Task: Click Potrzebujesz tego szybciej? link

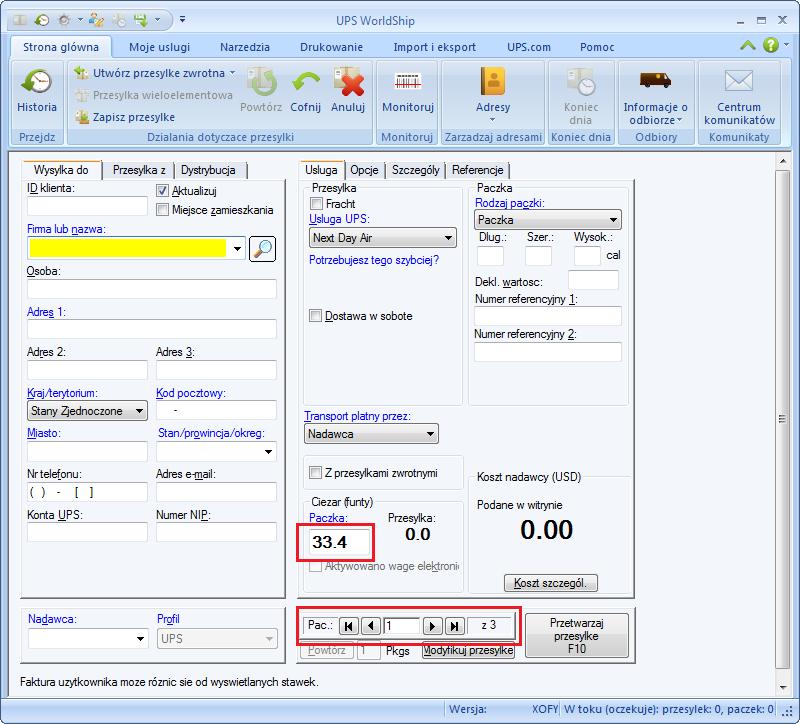Action: tap(374, 260)
